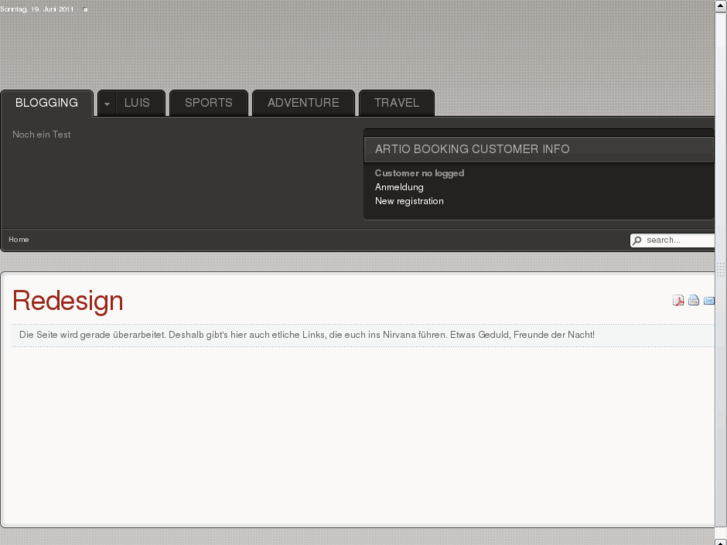Open the TRAVEL tab

pos(397,103)
